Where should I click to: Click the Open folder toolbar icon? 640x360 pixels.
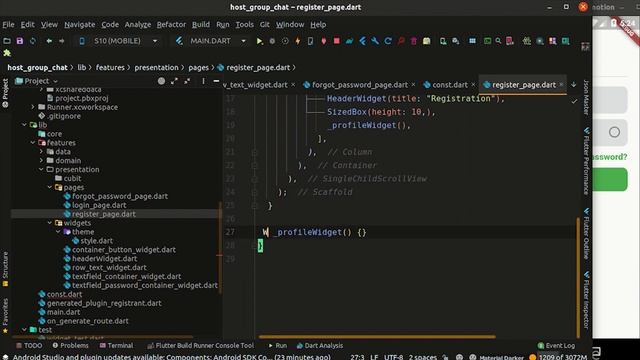[7, 41]
